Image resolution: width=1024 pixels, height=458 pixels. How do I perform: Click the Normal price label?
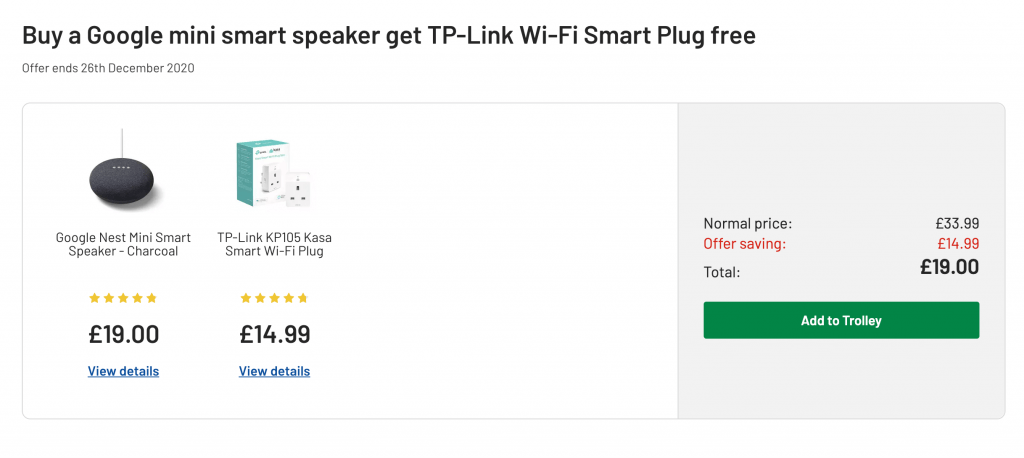pyautogui.click(x=748, y=223)
